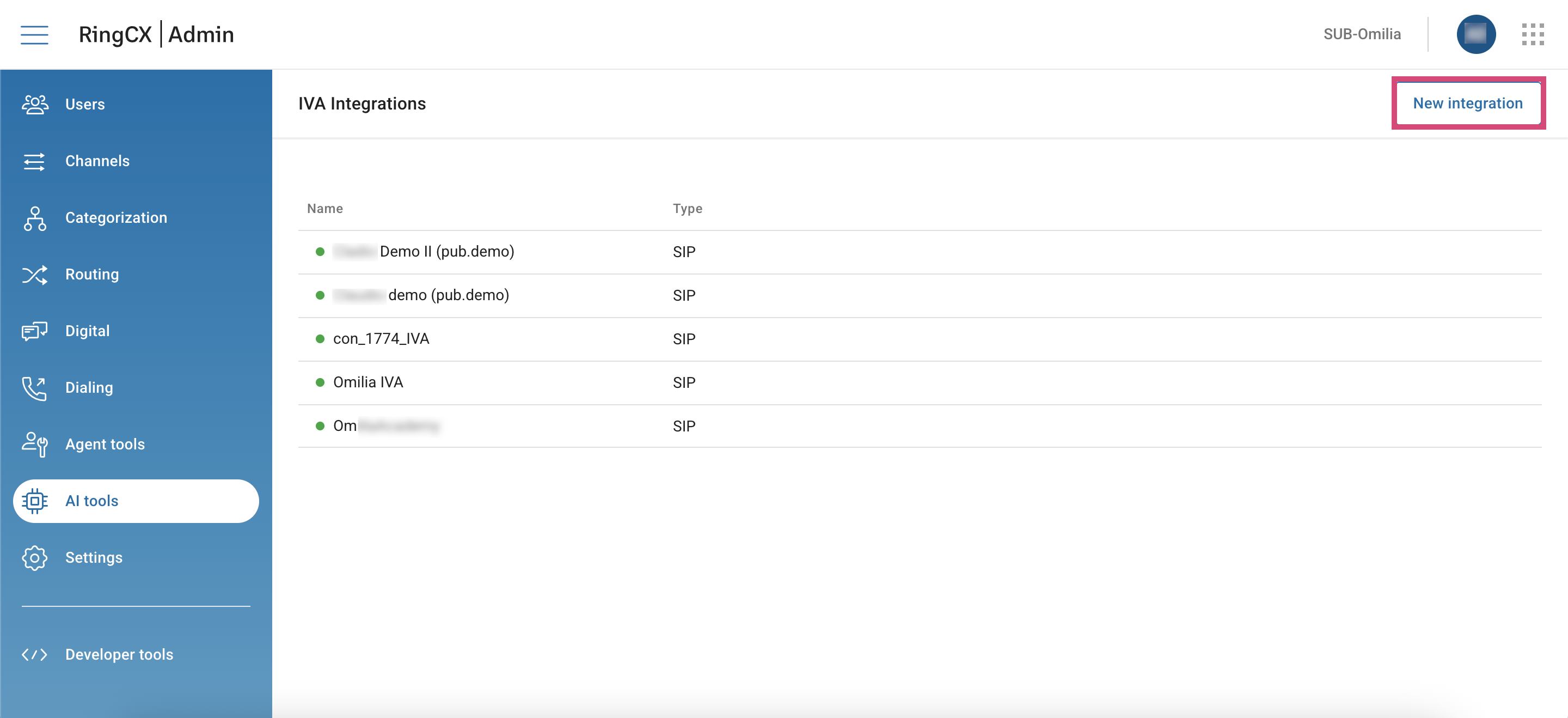Open the Omilia IVA integration
Viewport: 1568px width, 718px height.
367,382
